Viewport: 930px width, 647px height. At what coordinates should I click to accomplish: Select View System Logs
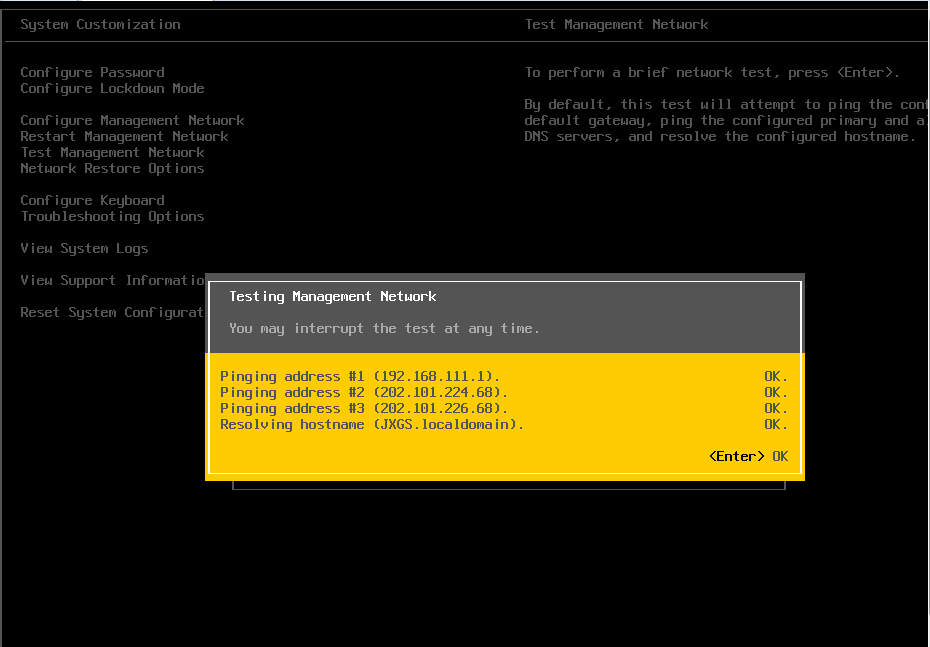(x=84, y=248)
